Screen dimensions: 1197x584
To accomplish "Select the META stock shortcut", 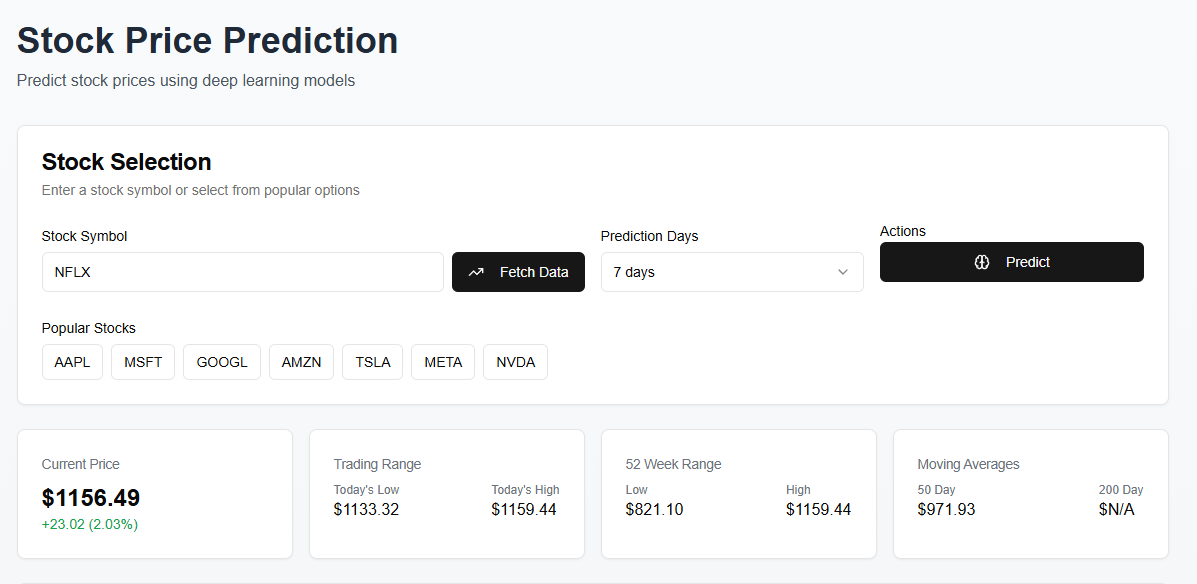I will click(x=442, y=361).
